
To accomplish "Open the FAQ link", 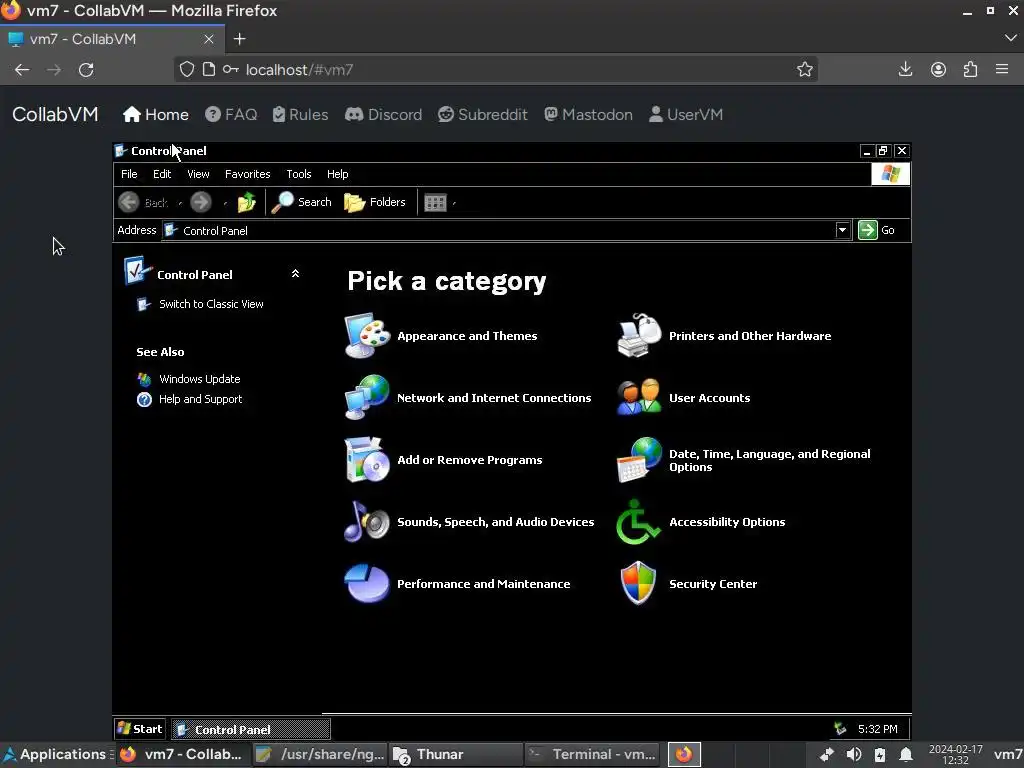I will point(231,114).
